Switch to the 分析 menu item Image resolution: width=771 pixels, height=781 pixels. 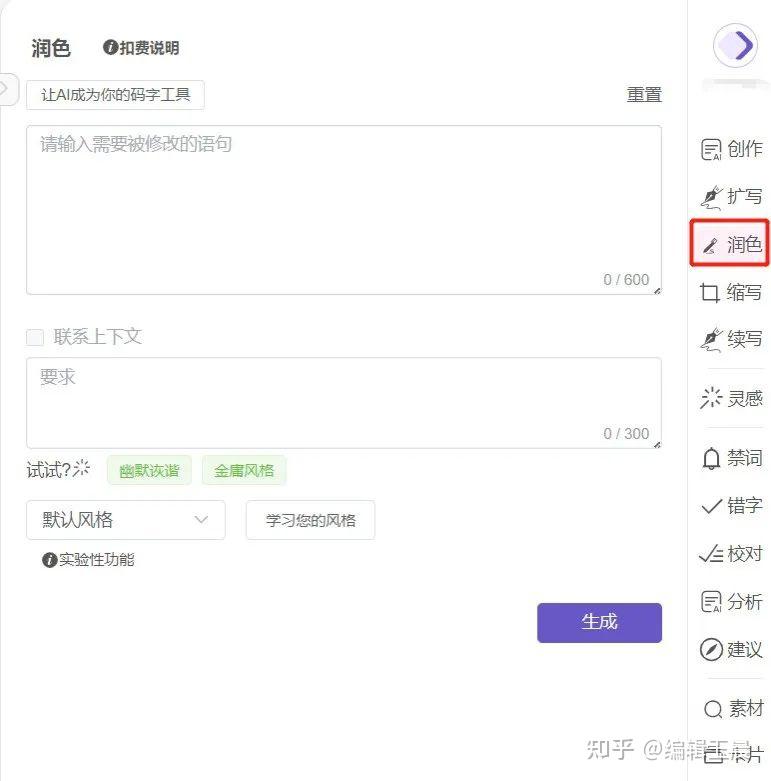click(x=731, y=602)
